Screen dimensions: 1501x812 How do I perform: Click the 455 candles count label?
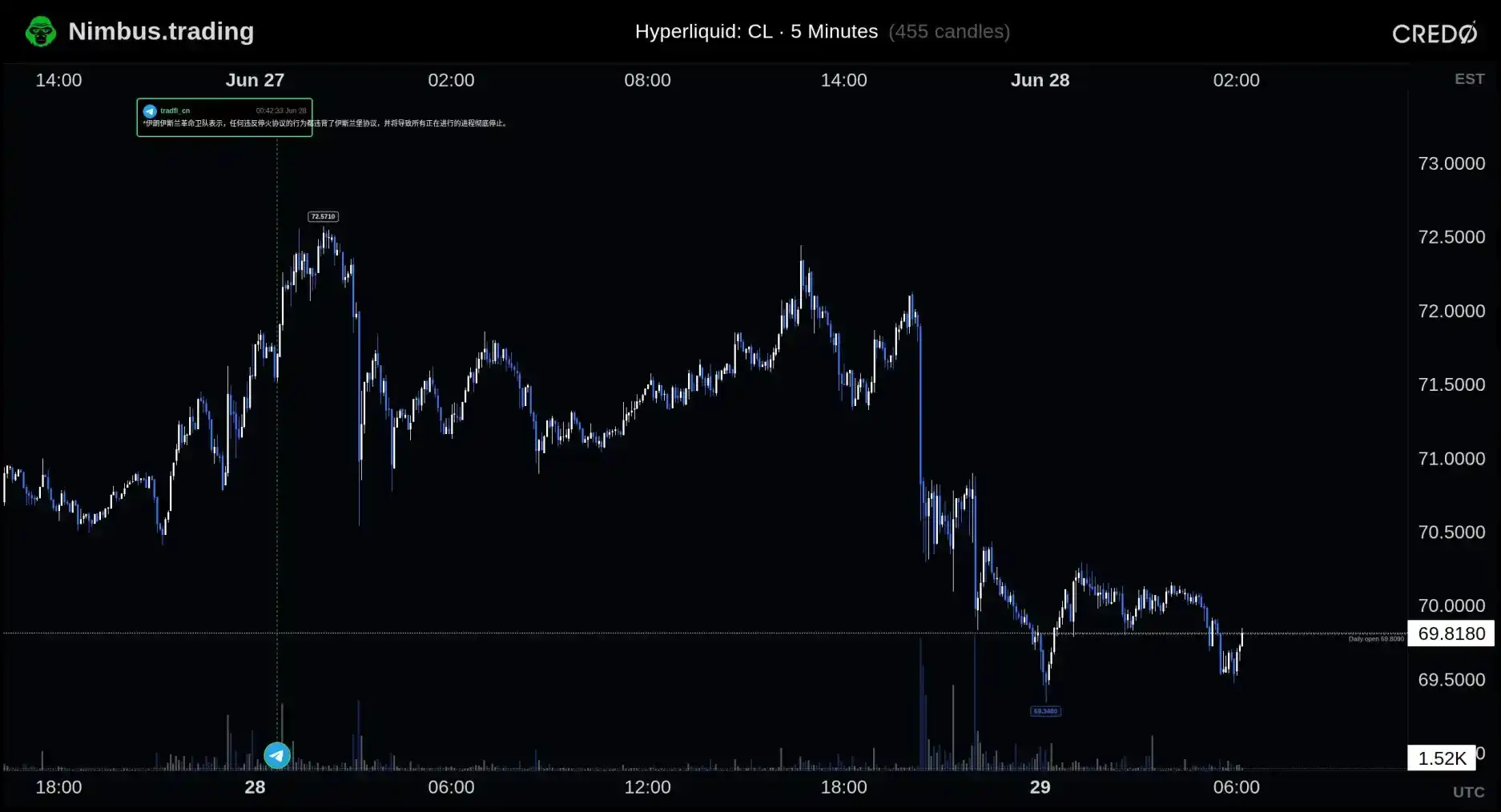pyautogui.click(x=949, y=31)
